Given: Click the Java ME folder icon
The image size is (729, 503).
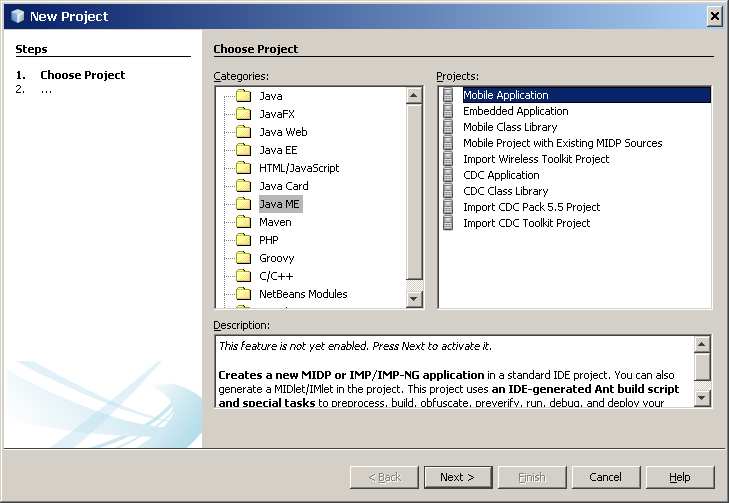Looking at the screenshot, I should click(x=243, y=204).
